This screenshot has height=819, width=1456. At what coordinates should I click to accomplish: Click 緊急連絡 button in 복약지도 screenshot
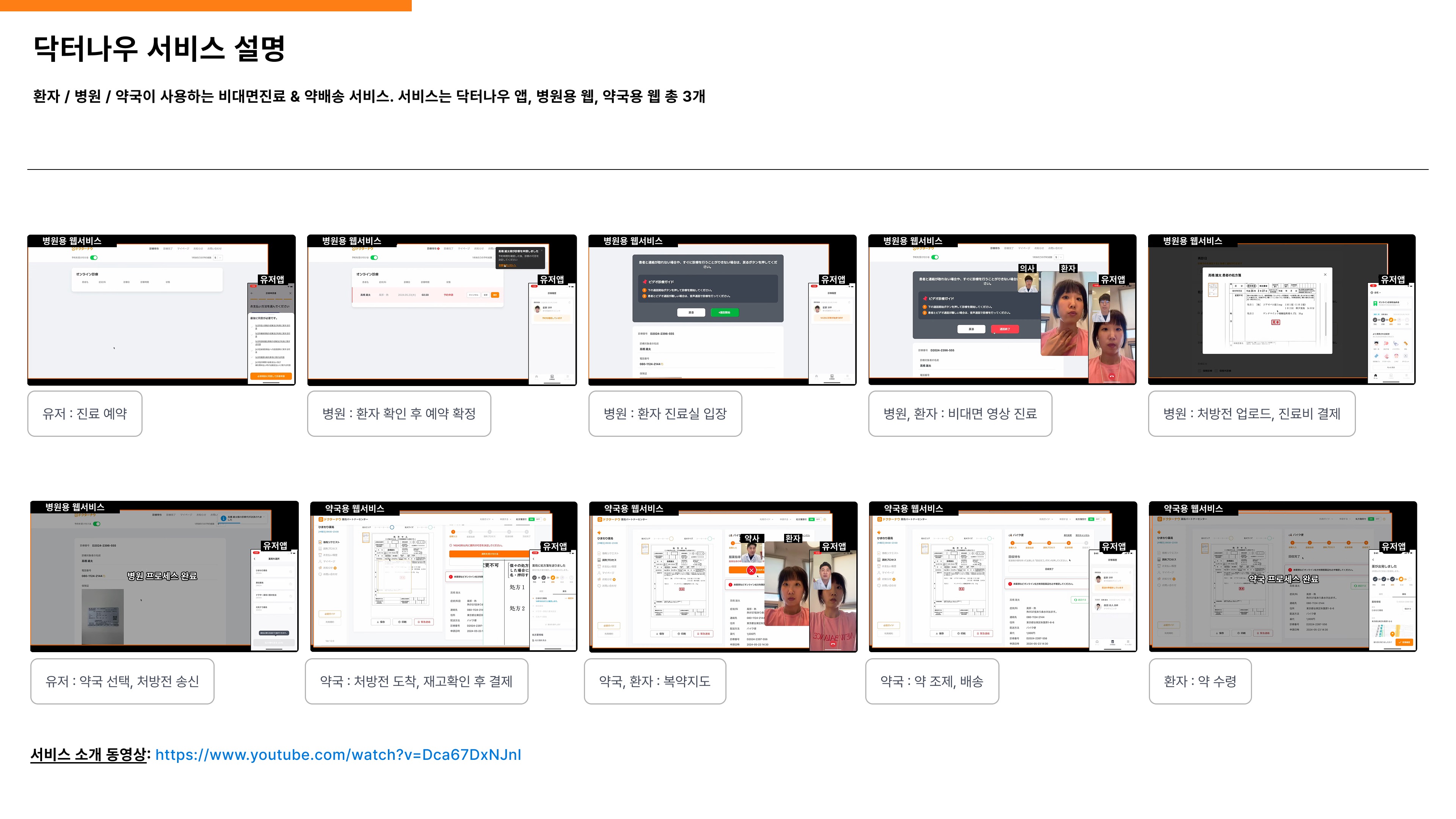[704, 634]
